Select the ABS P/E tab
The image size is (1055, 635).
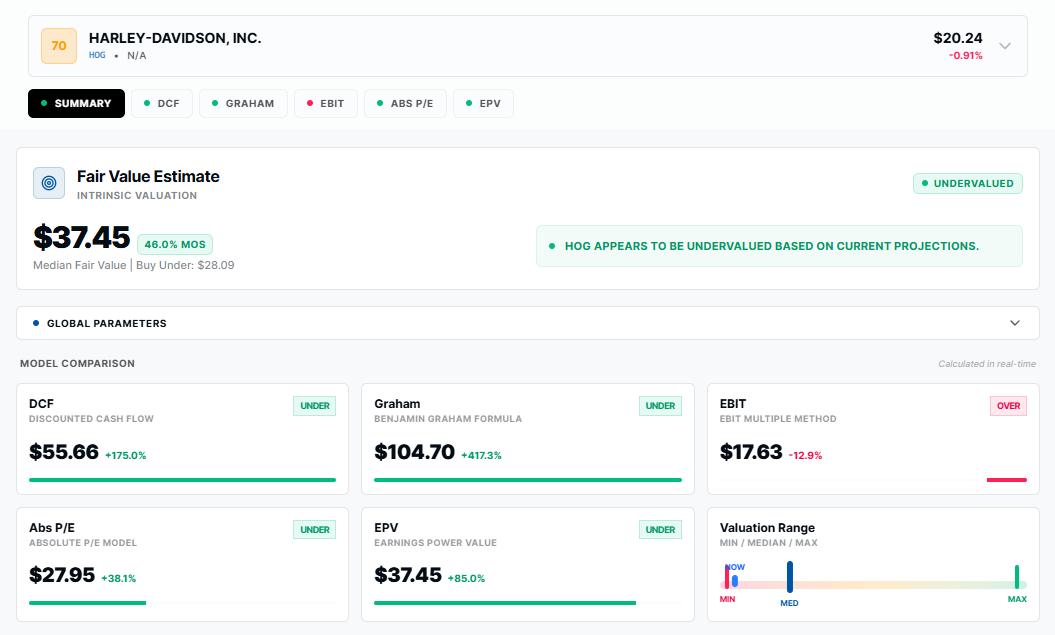pyautogui.click(x=405, y=104)
